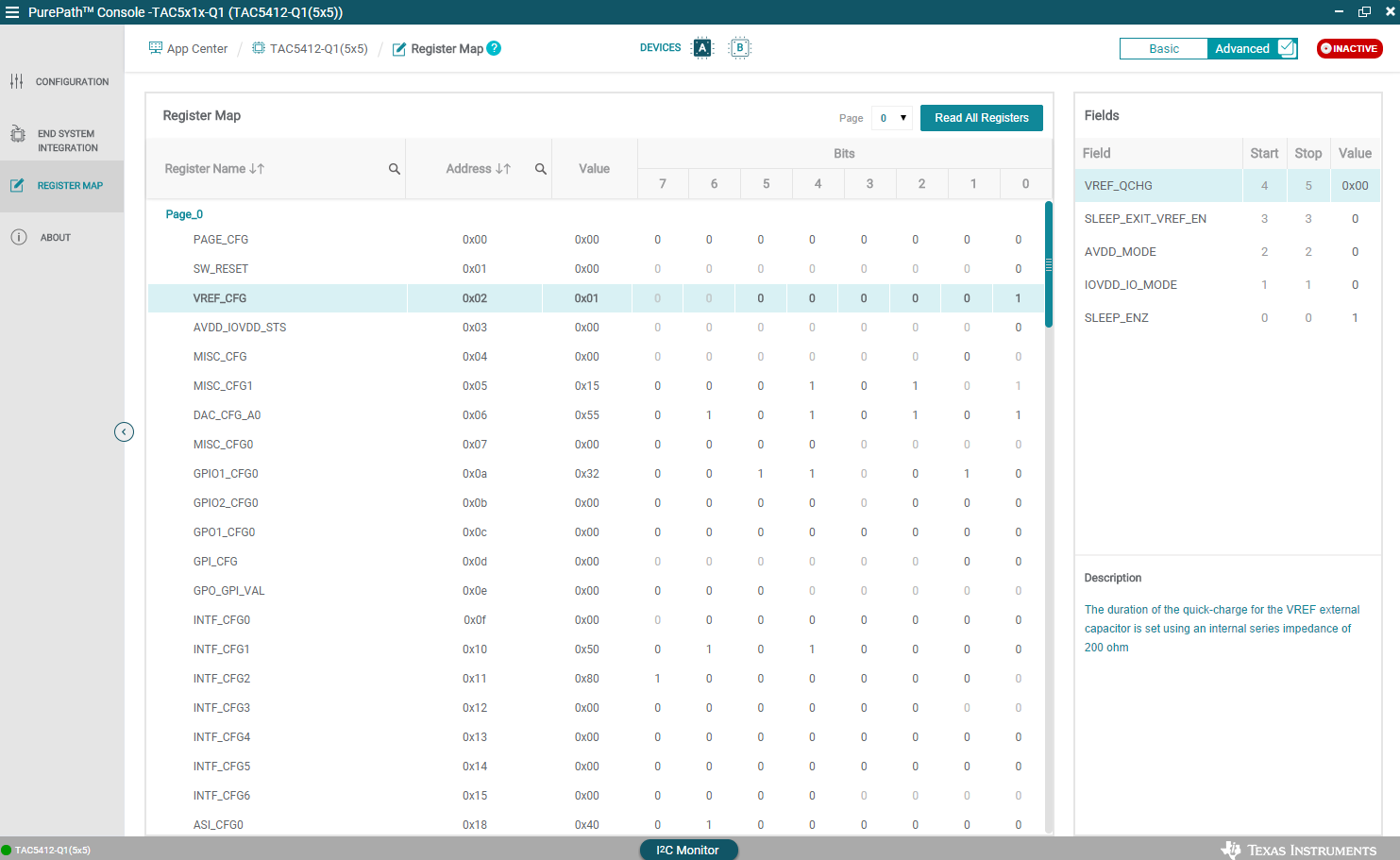Select the ASI_CFG0 register

pyautogui.click(x=596, y=825)
